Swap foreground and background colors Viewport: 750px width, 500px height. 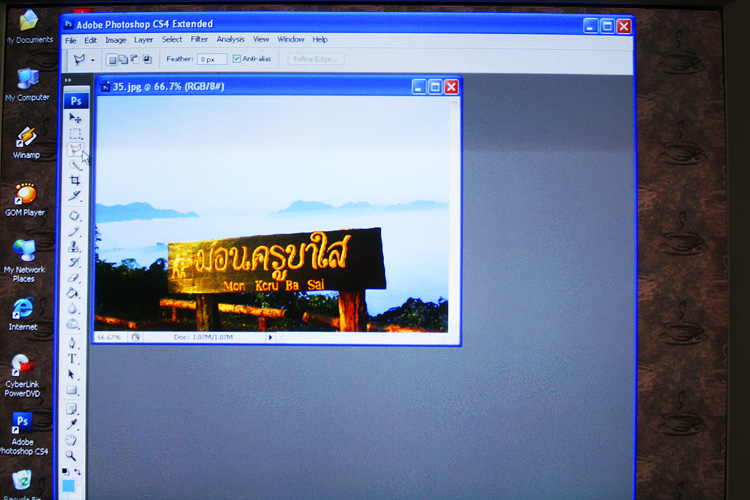pyautogui.click(x=77, y=472)
